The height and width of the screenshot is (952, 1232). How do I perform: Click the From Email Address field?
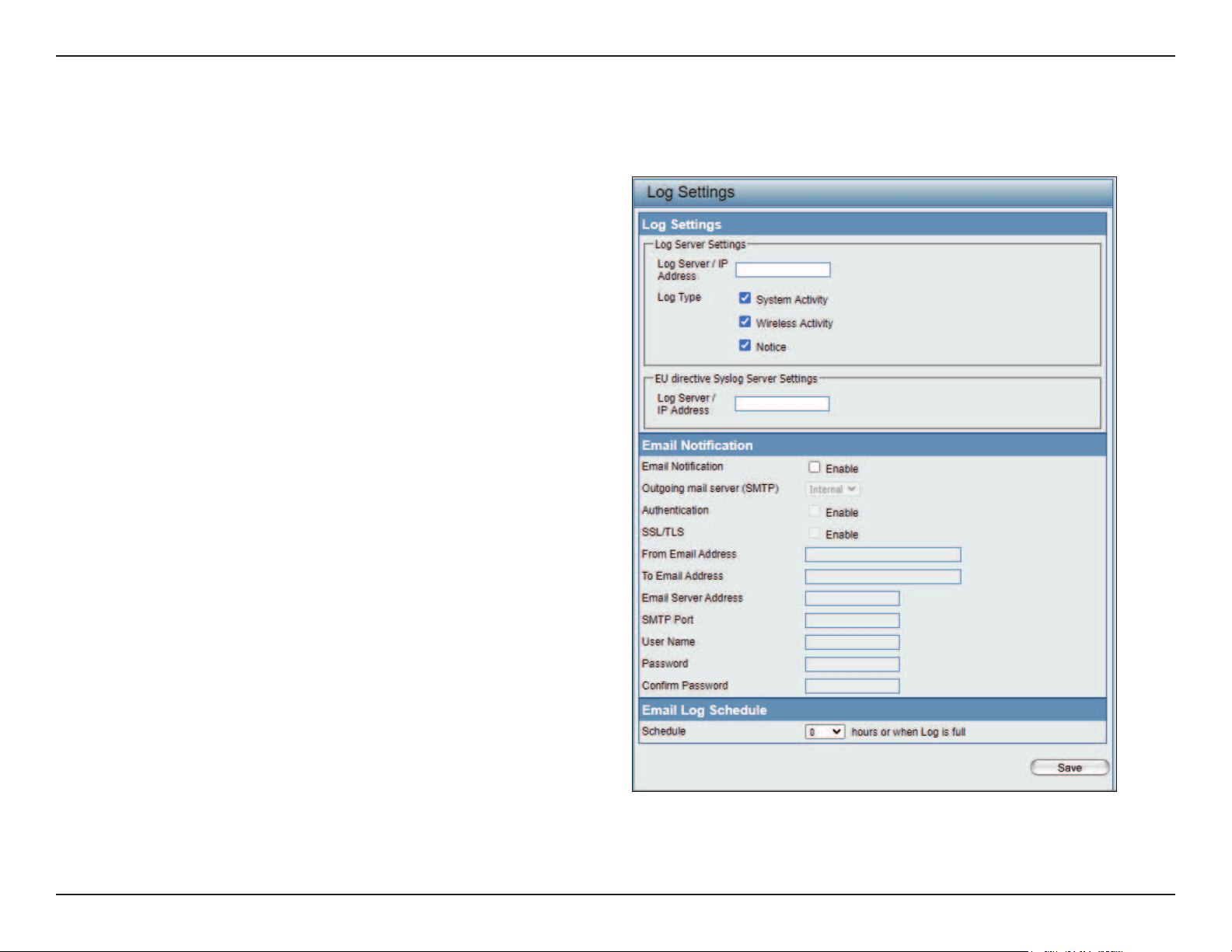tap(883, 554)
